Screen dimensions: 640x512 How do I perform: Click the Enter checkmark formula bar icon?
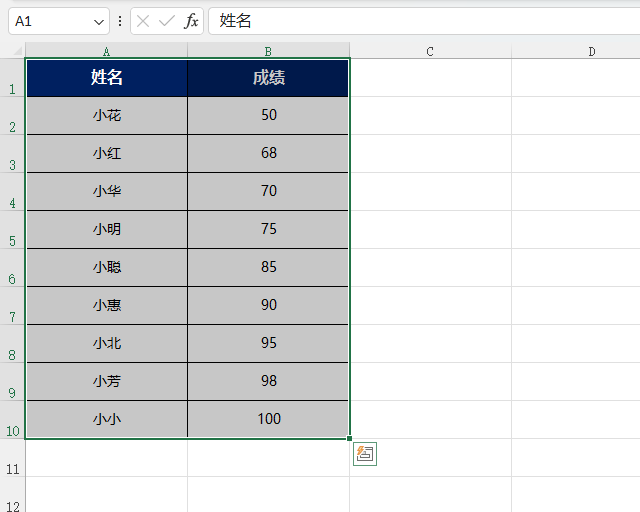coord(167,21)
